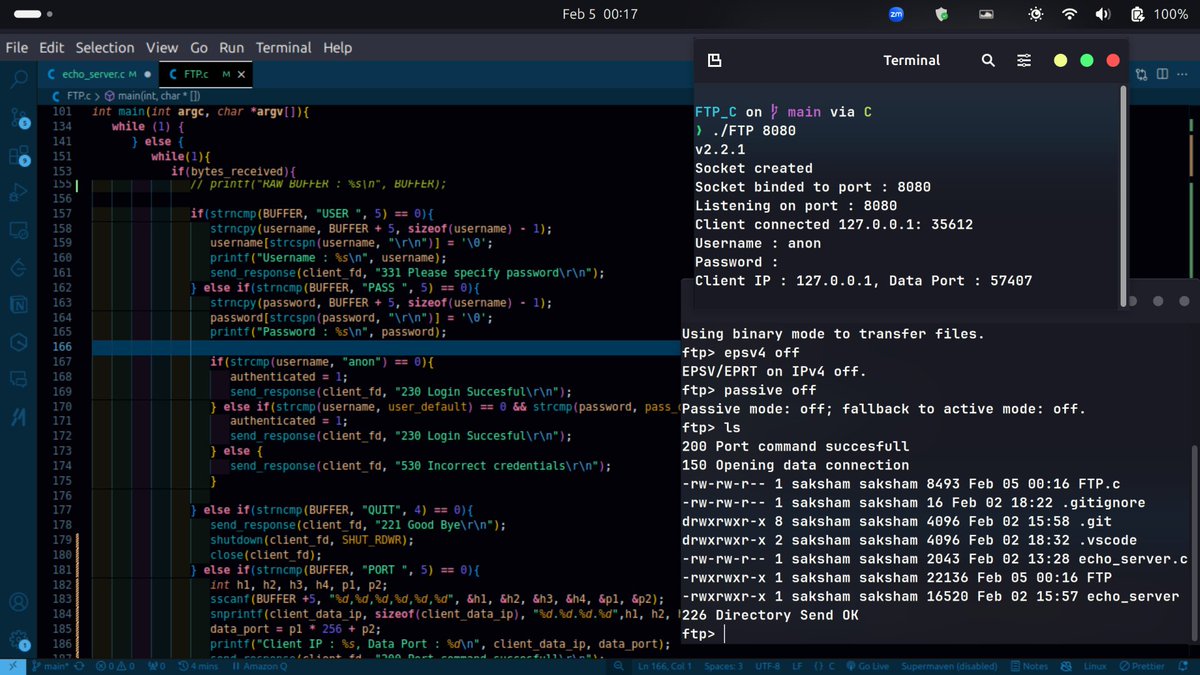The image size is (1200, 675).
Task: Click the green shield tray icon
Action: pyautogui.click(x=941, y=14)
